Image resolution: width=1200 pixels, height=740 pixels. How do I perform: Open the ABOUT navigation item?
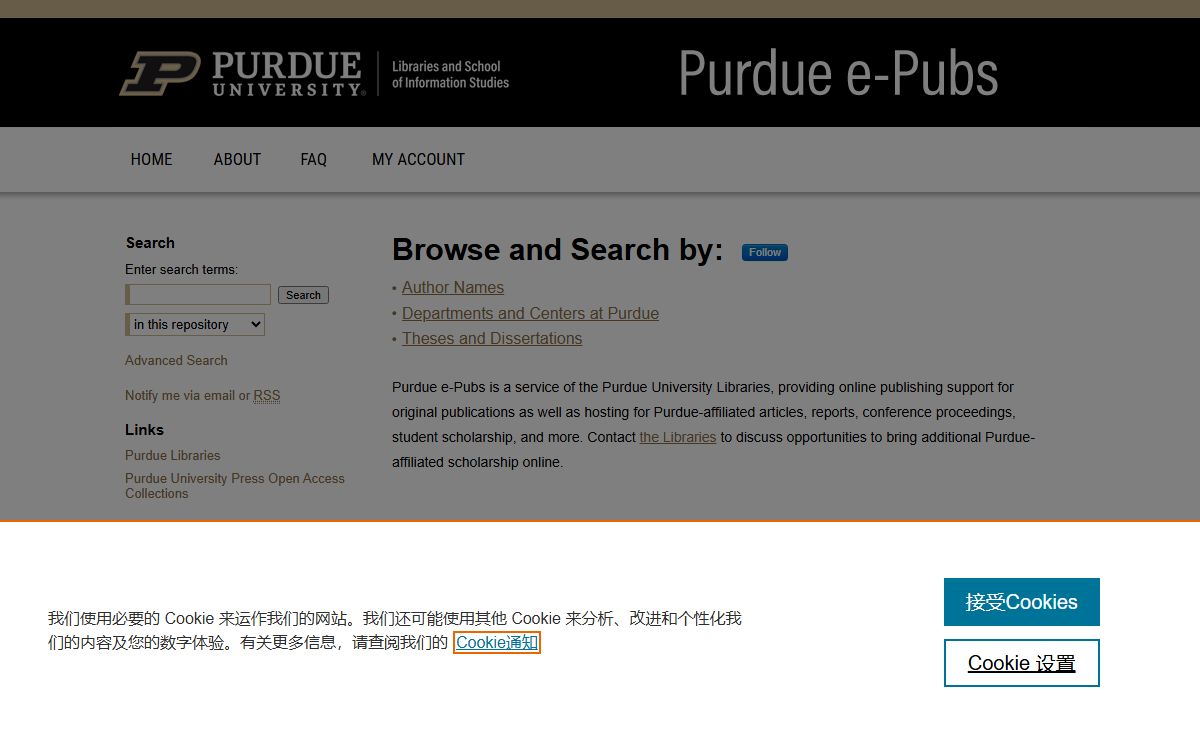(x=237, y=159)
